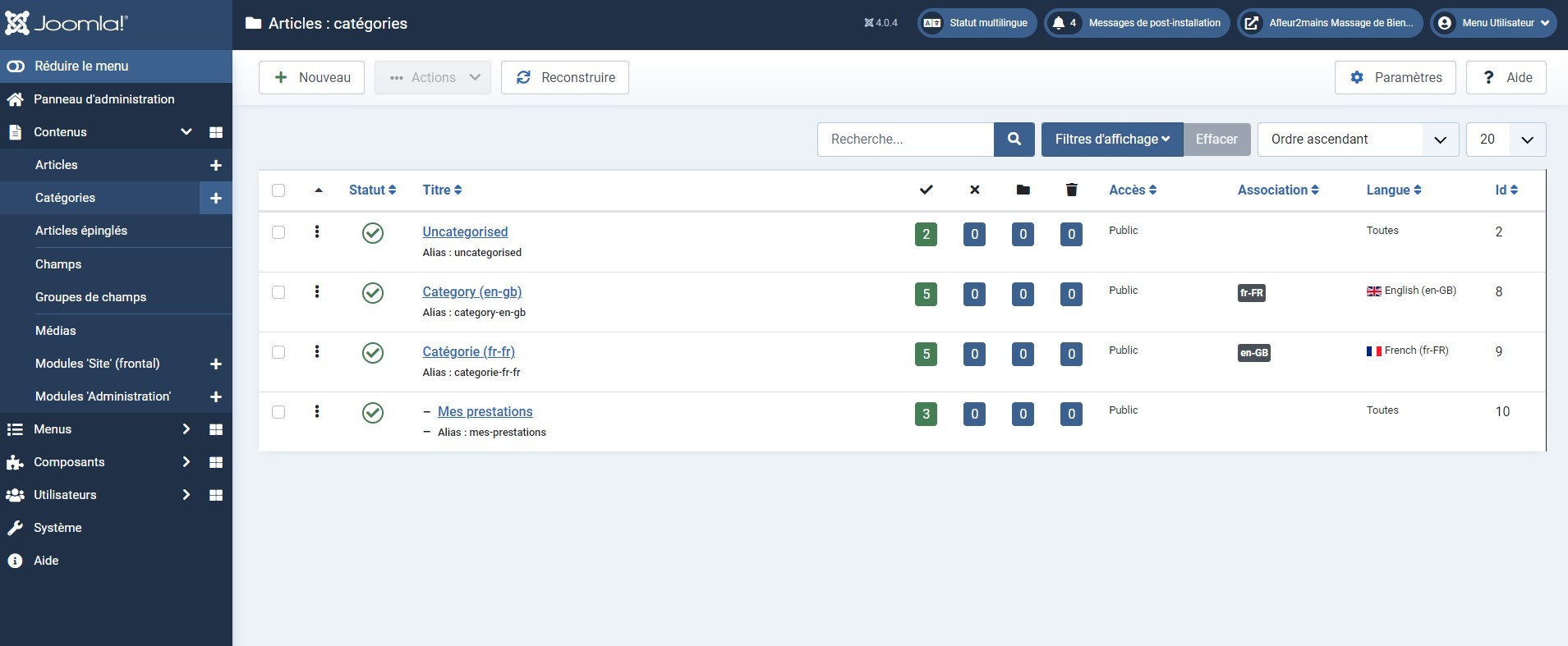Click fr-FR association badge

point(1252,293)
